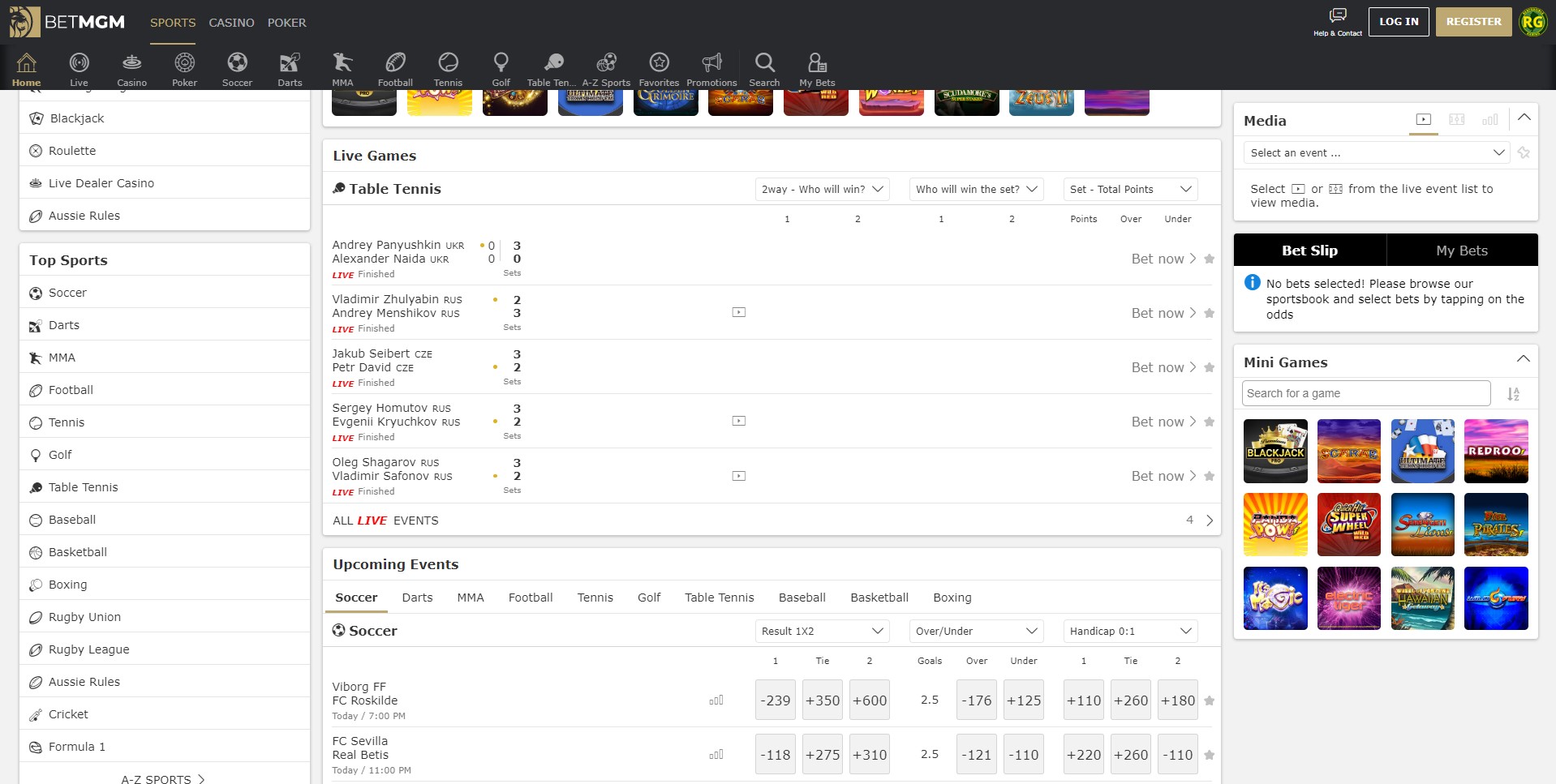
Task: Favorite the Panyushkin vs Naida match
Action: point(1209,259)
